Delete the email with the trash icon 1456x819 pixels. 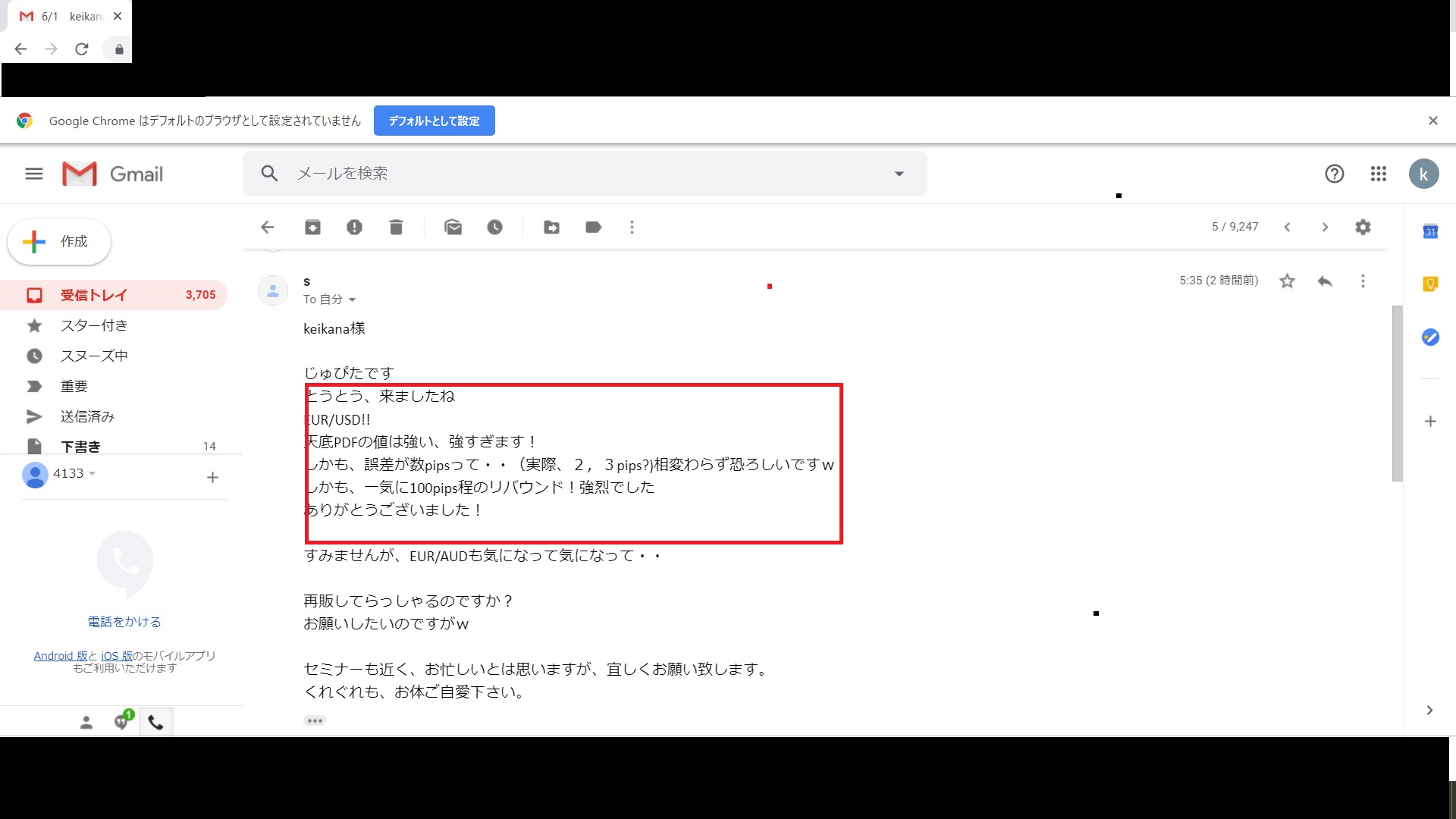tap(396, 227)
